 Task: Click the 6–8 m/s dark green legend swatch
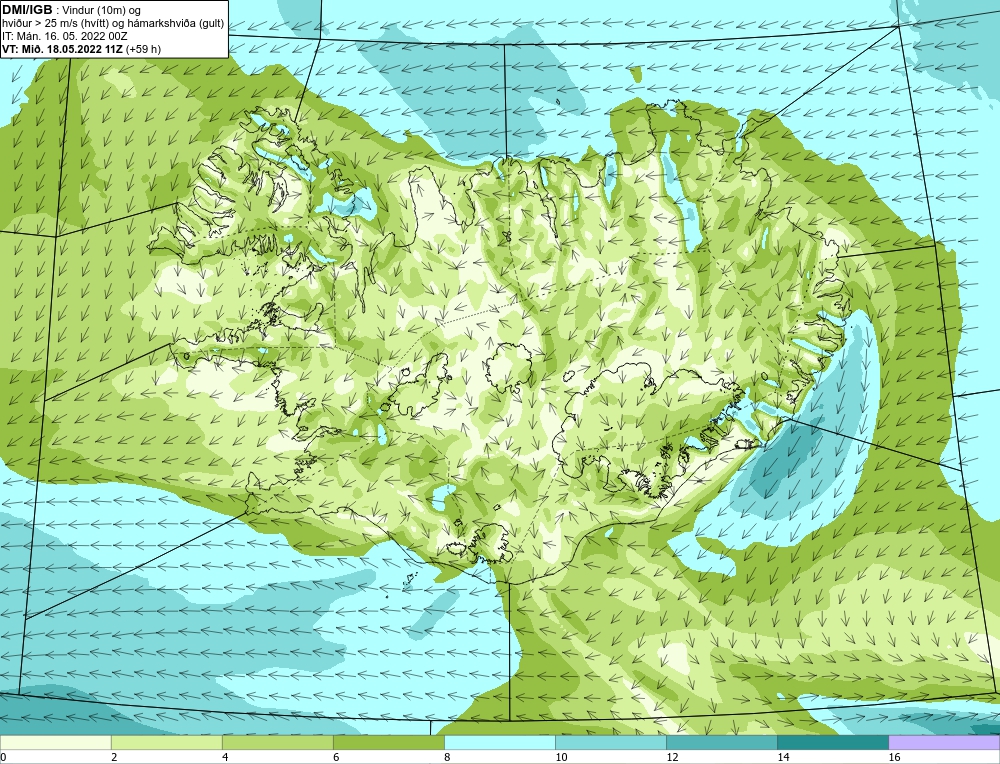tap(388, 743)
